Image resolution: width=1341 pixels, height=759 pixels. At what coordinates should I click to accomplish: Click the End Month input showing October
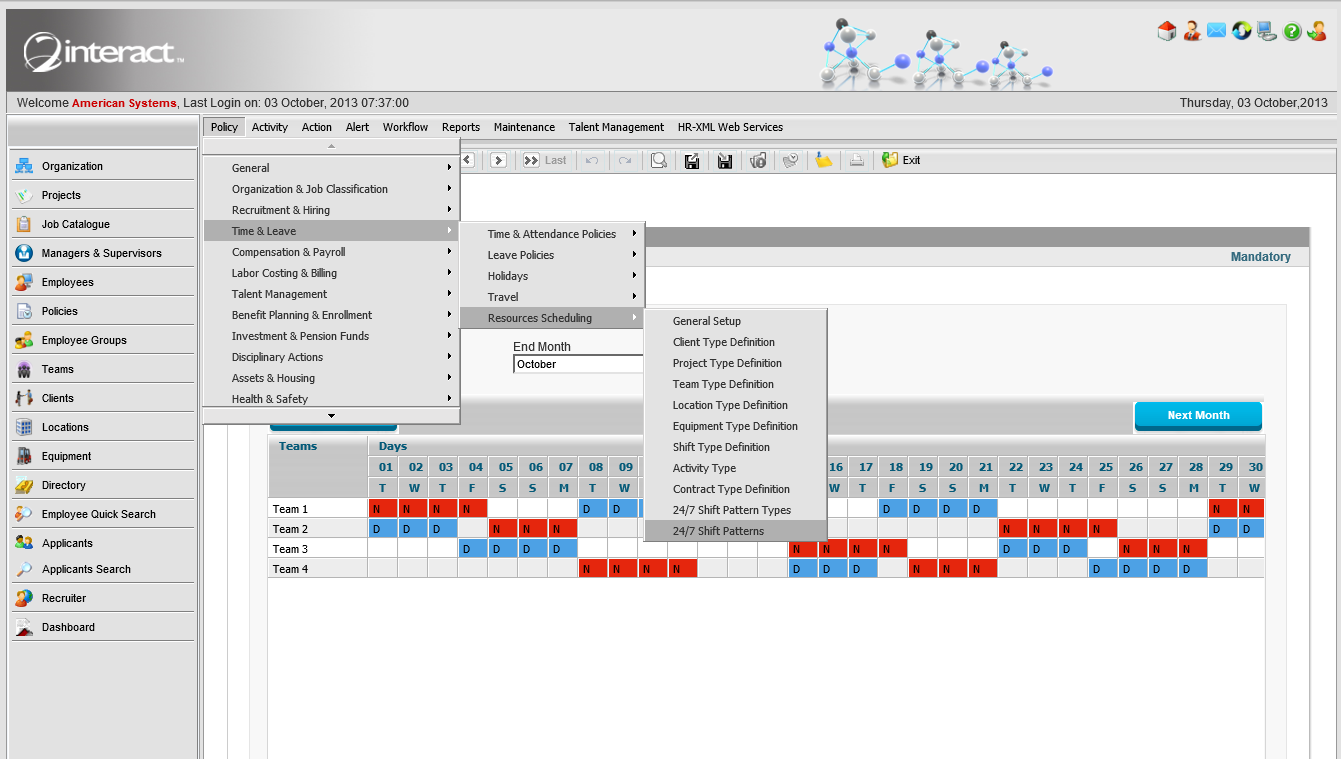point(578,364)
